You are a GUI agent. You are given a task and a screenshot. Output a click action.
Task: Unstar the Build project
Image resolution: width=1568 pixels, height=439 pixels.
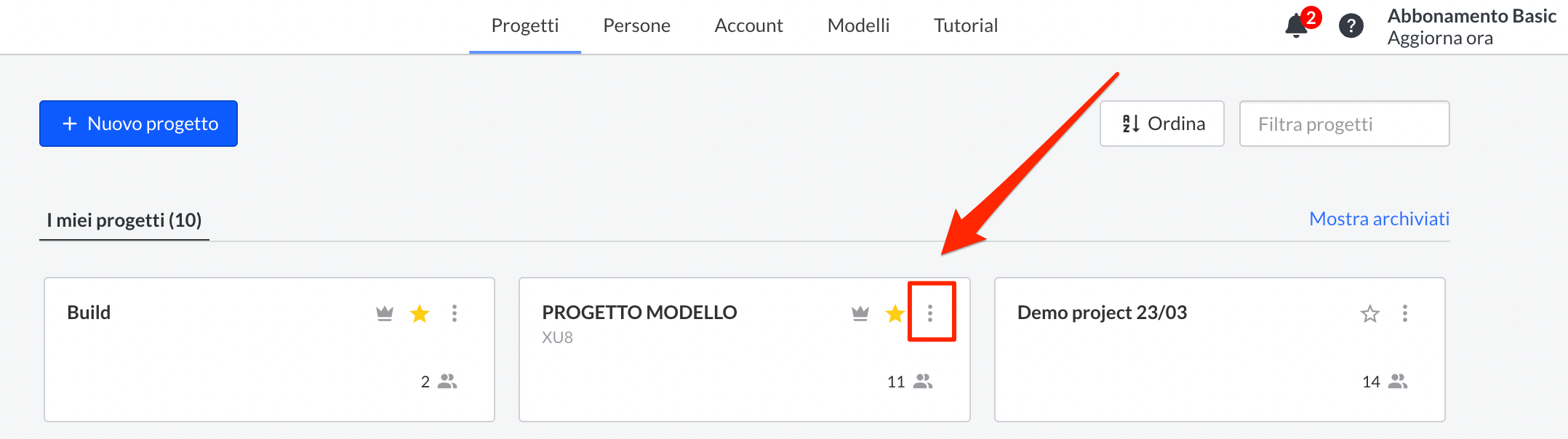coord(420,313)
